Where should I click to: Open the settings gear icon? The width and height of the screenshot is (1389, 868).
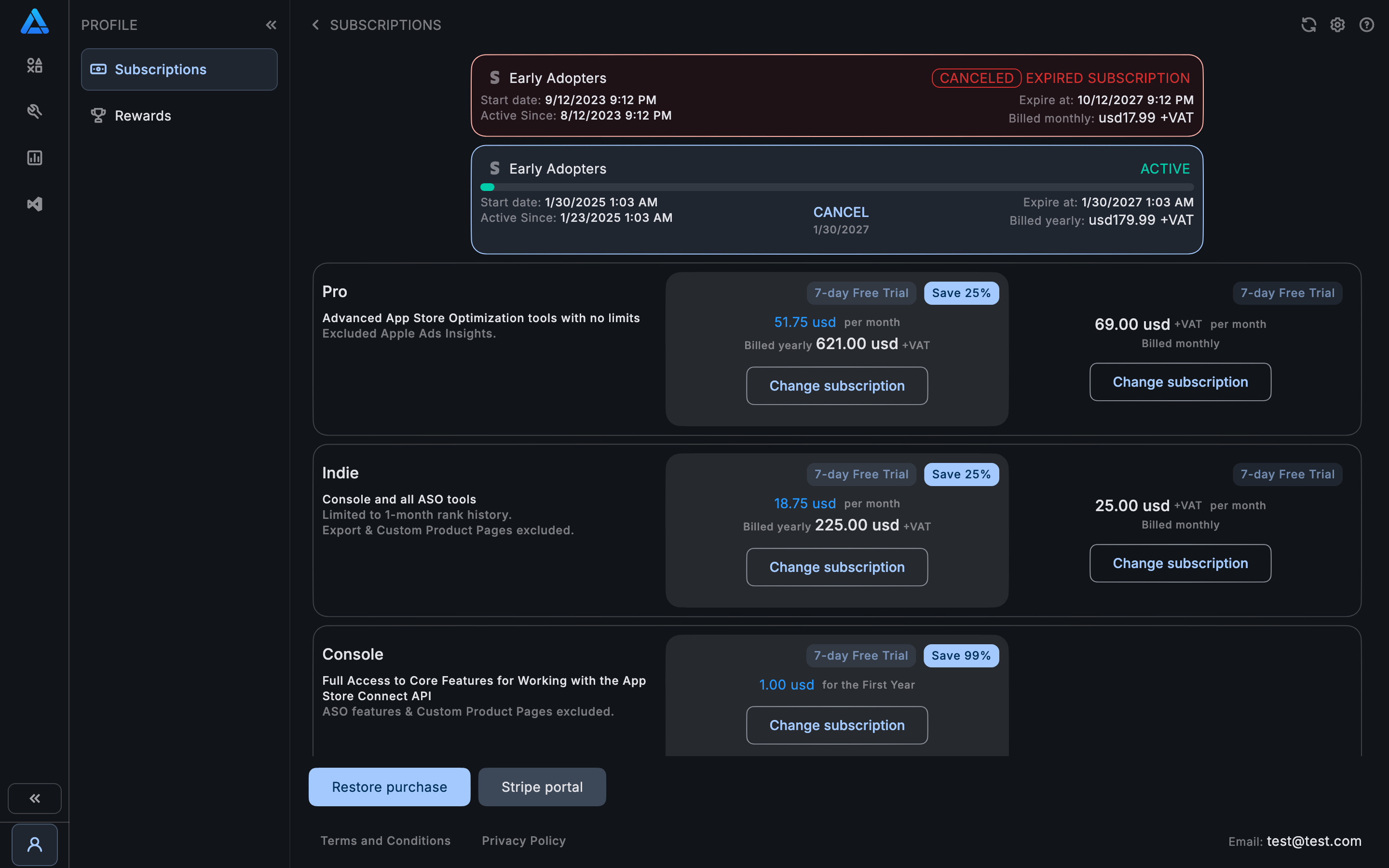[1337, 25]
